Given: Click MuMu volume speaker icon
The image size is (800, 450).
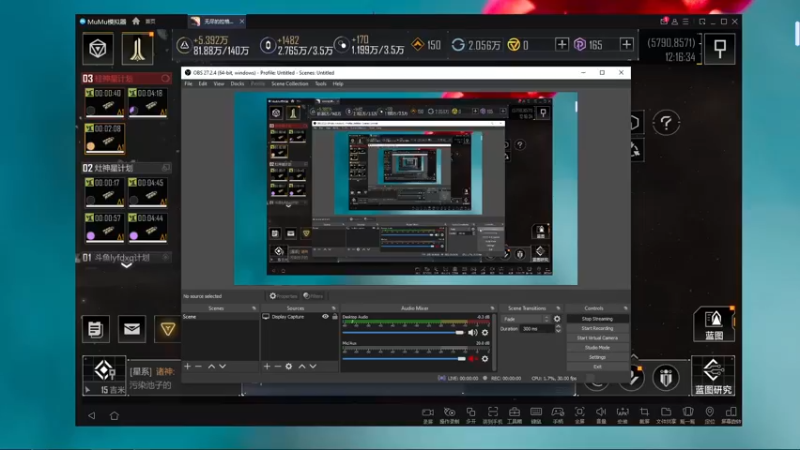Looking at the screenshot, I should click(601, 412).
